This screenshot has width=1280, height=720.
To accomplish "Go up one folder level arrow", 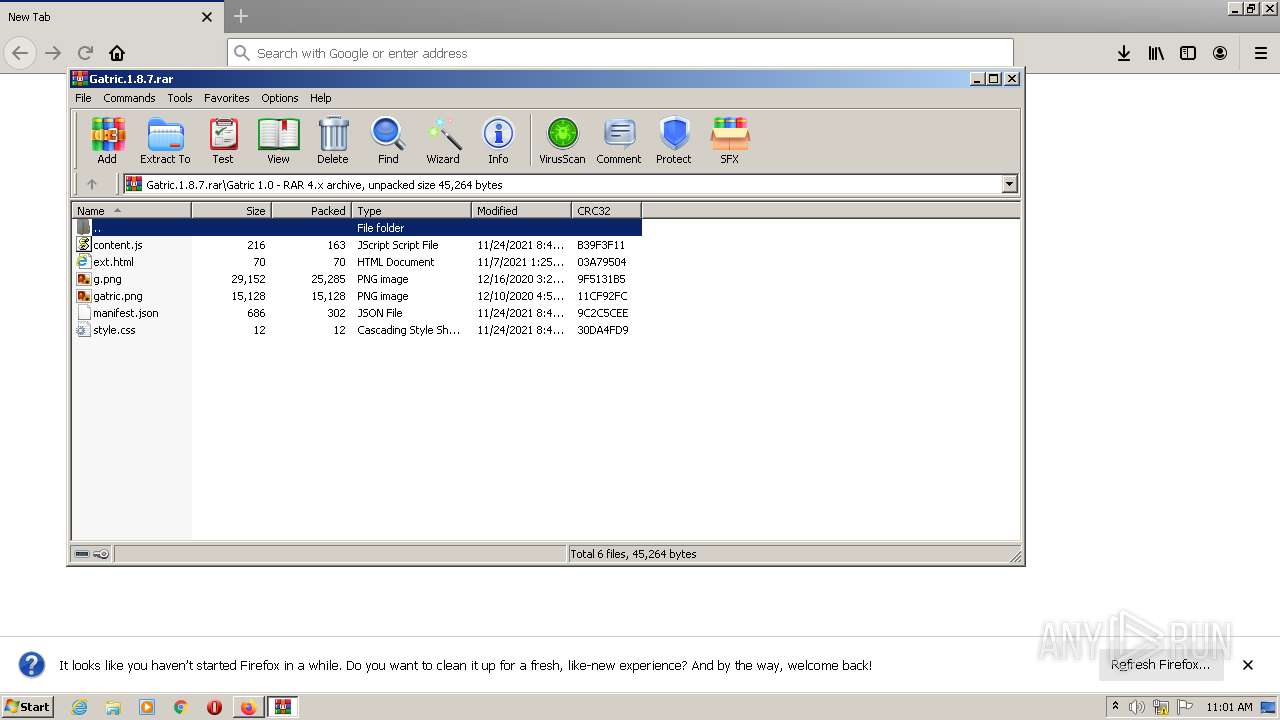I will (92, 184).
